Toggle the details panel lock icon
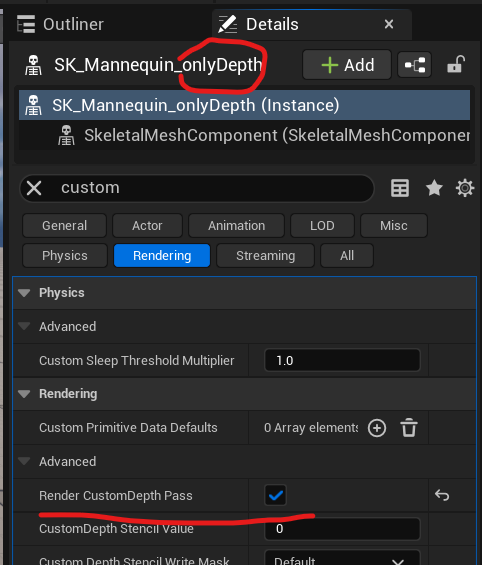This screenshot has height=565, width=482. [456, 64]
